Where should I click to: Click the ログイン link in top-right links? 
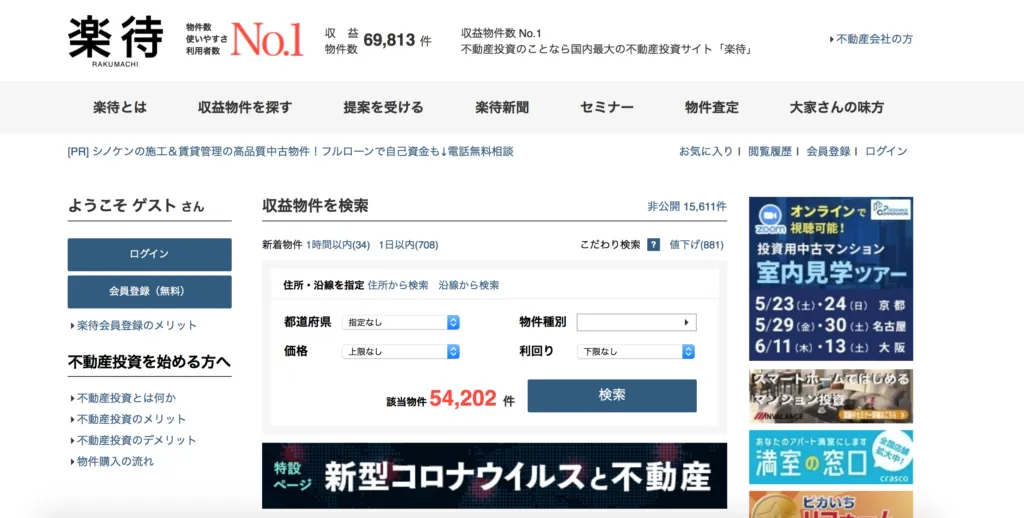point(886,152)
